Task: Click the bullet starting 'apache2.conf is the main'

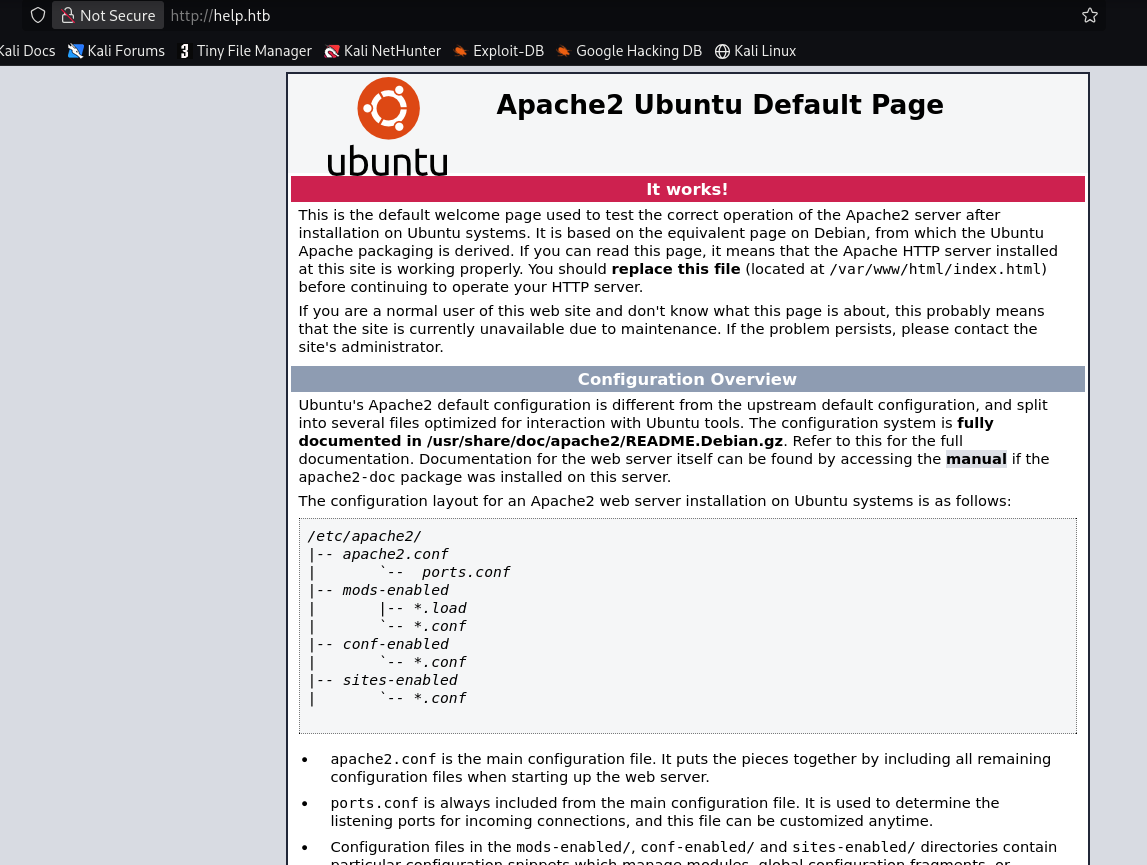Action: 691,768
